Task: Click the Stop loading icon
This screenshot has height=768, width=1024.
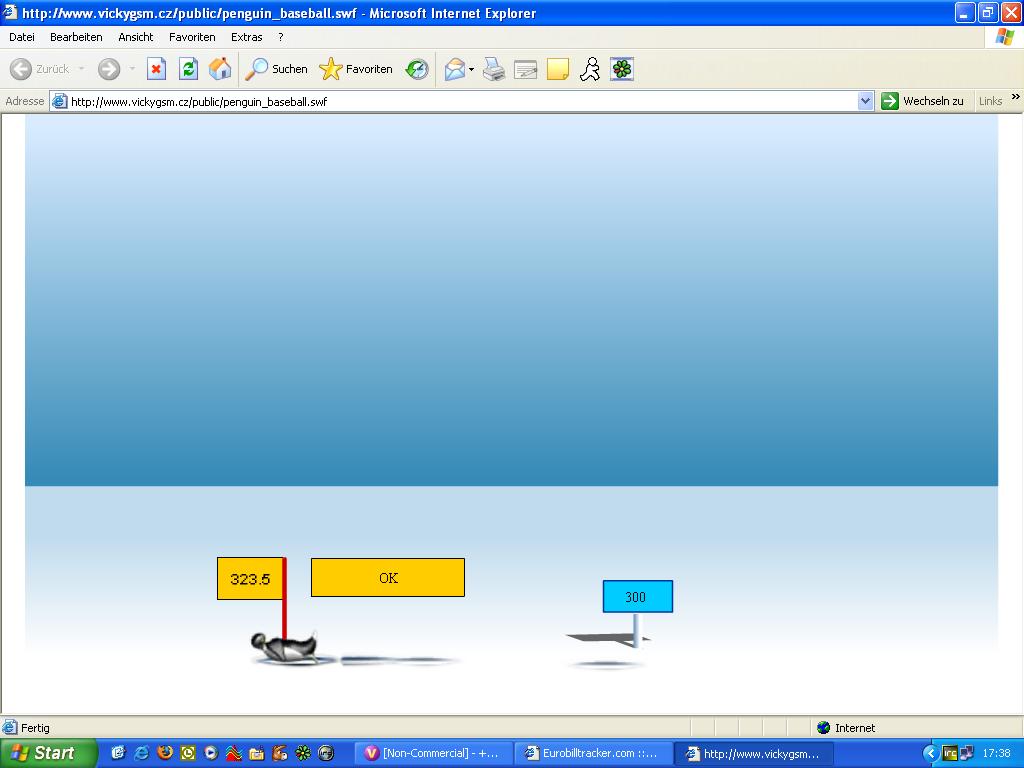Action: tap(156, 69)
